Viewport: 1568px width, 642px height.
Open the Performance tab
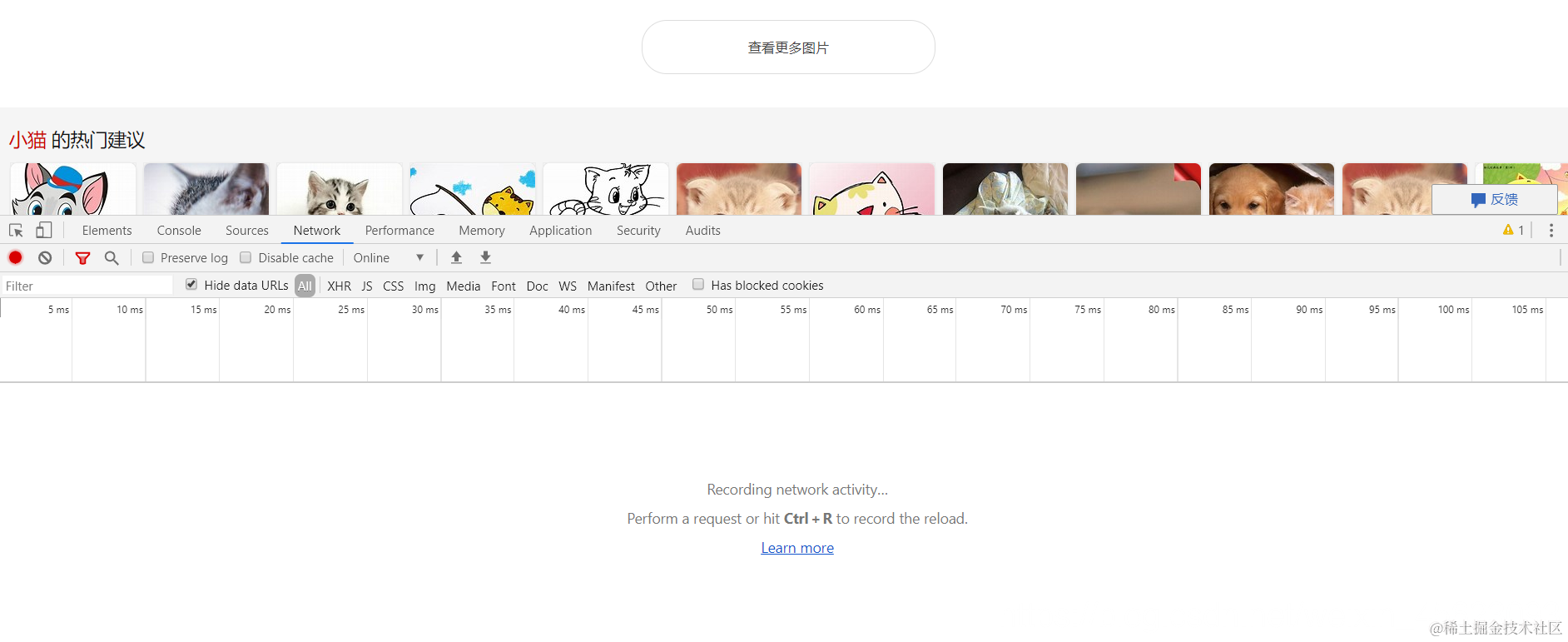pos(399,231)
